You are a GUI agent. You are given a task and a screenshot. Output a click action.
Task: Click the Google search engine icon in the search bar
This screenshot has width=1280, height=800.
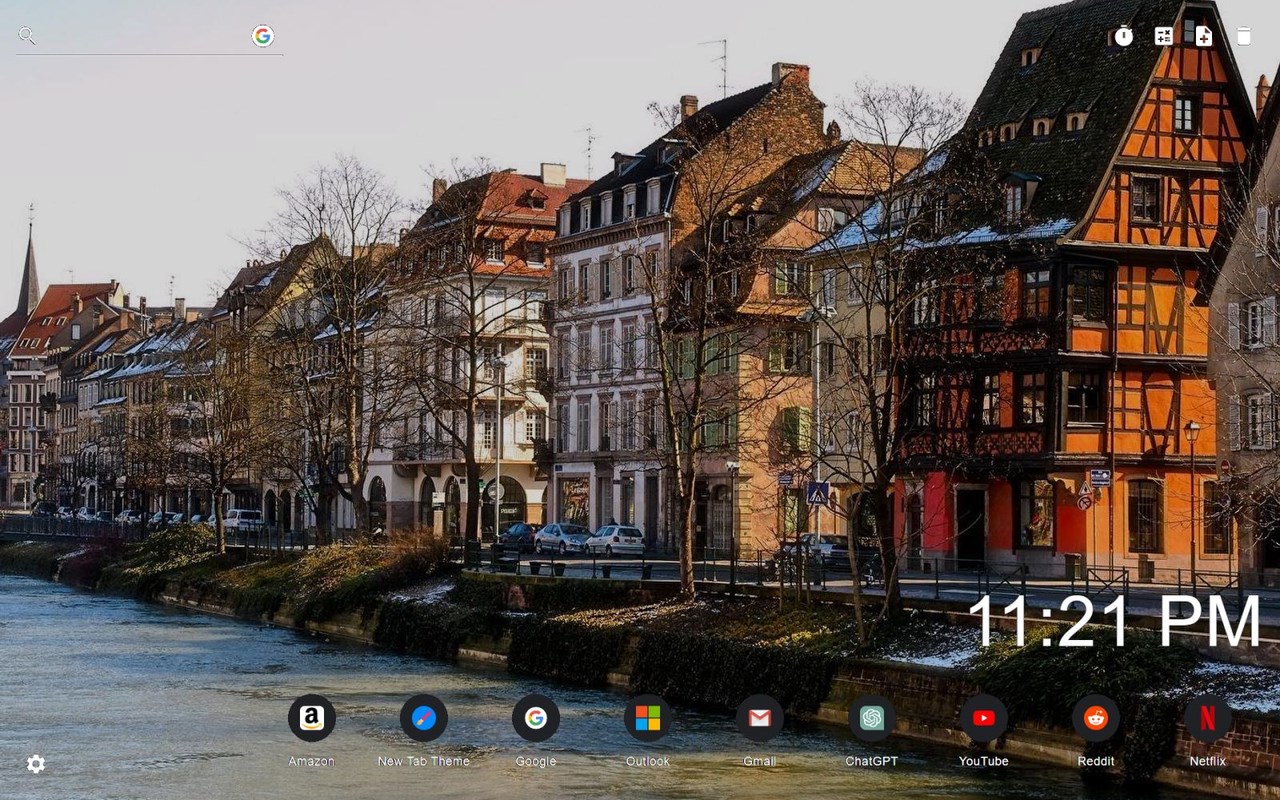[x=263, y=36]
